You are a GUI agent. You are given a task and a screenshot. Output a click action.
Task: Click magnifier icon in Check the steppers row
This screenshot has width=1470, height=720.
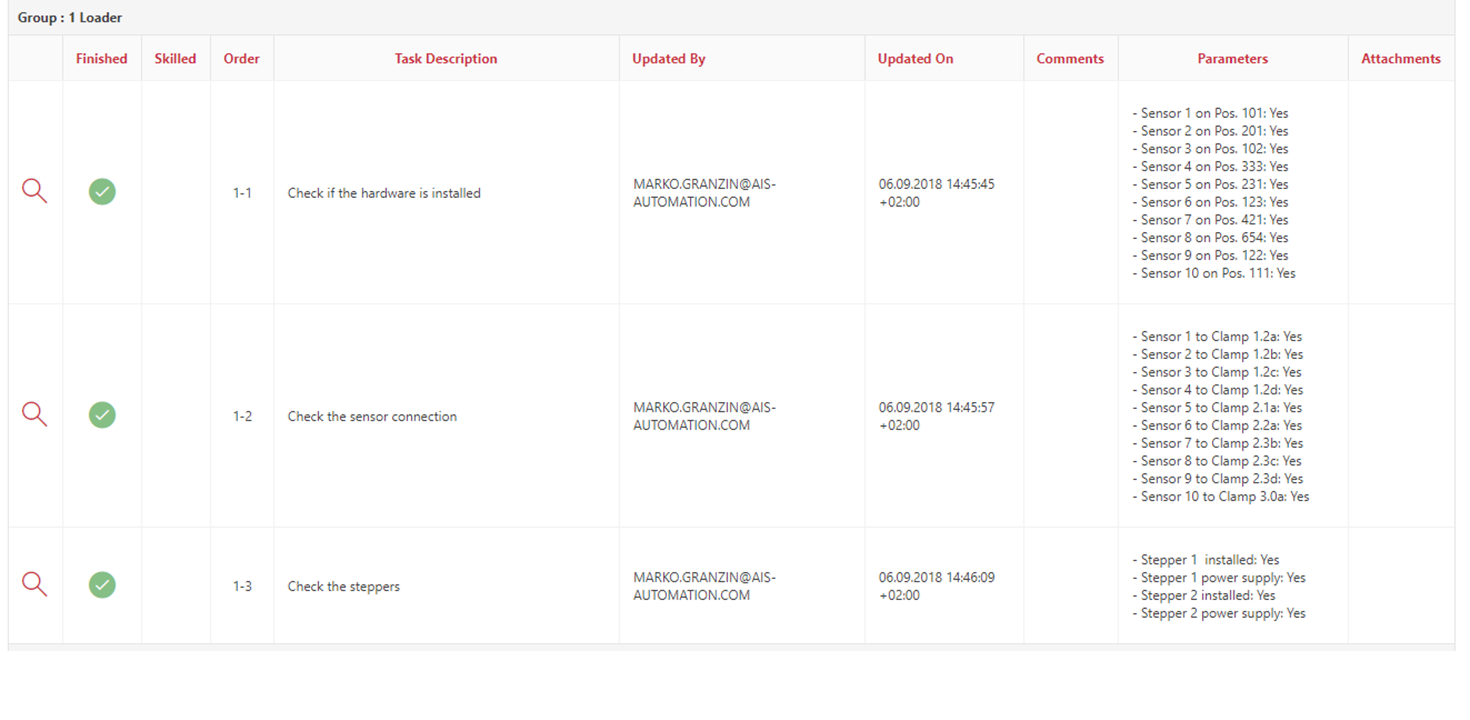[35, 585]
